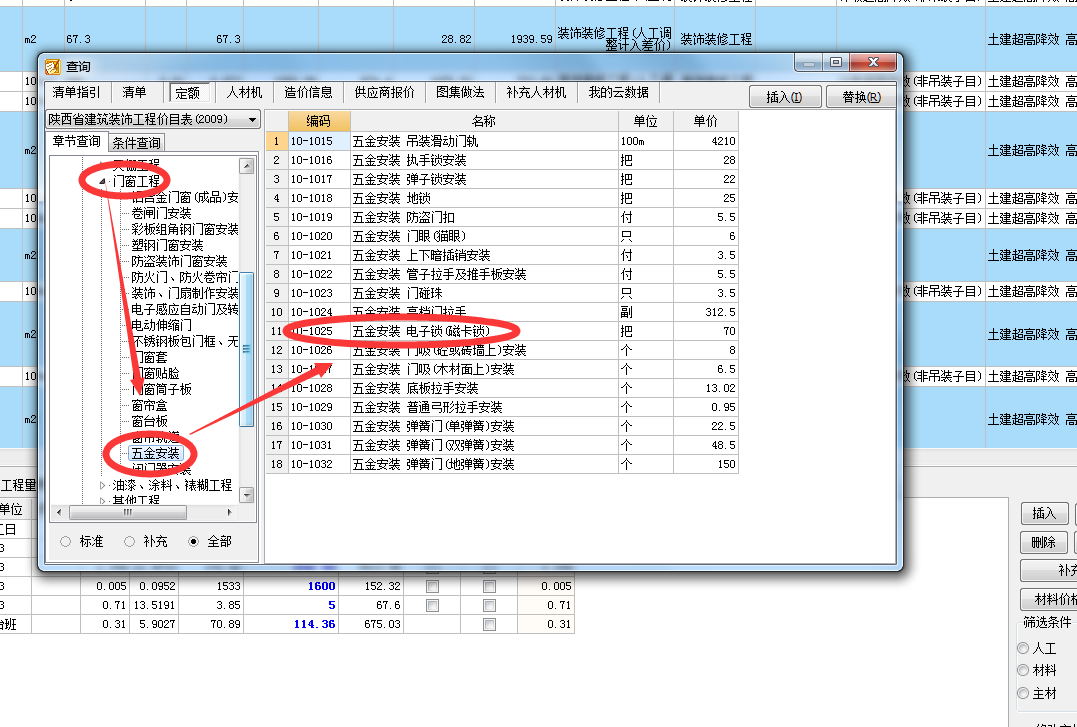Maximize the 查询 dialog window
The height and width of the screenshot is (727, 1077).
[x=835, y=63]
